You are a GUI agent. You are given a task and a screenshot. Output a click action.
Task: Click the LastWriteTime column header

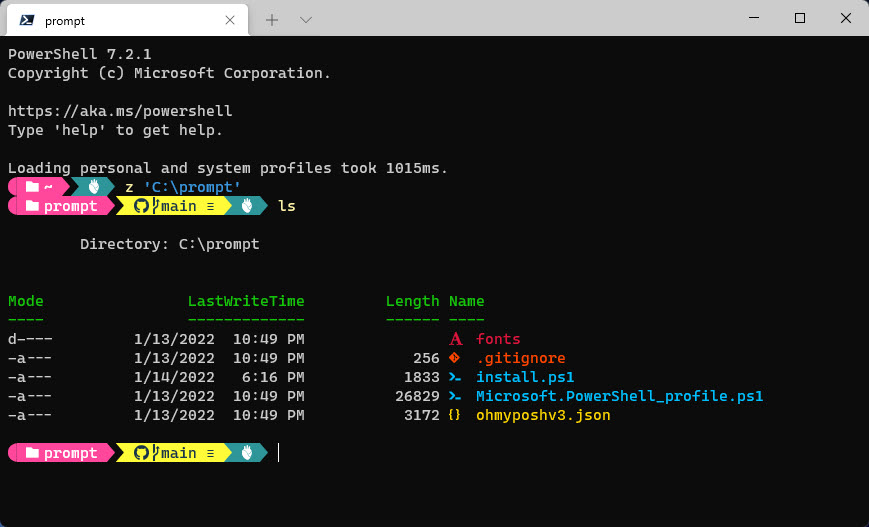click(246, 301)
